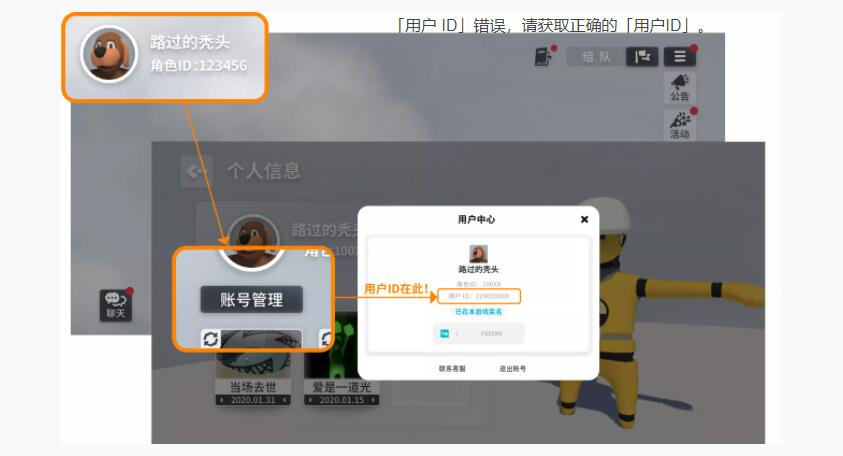Click the 退出账号 log out link
Image resolution: width=843 pixels, height=456 pixels.
point(513,368)
